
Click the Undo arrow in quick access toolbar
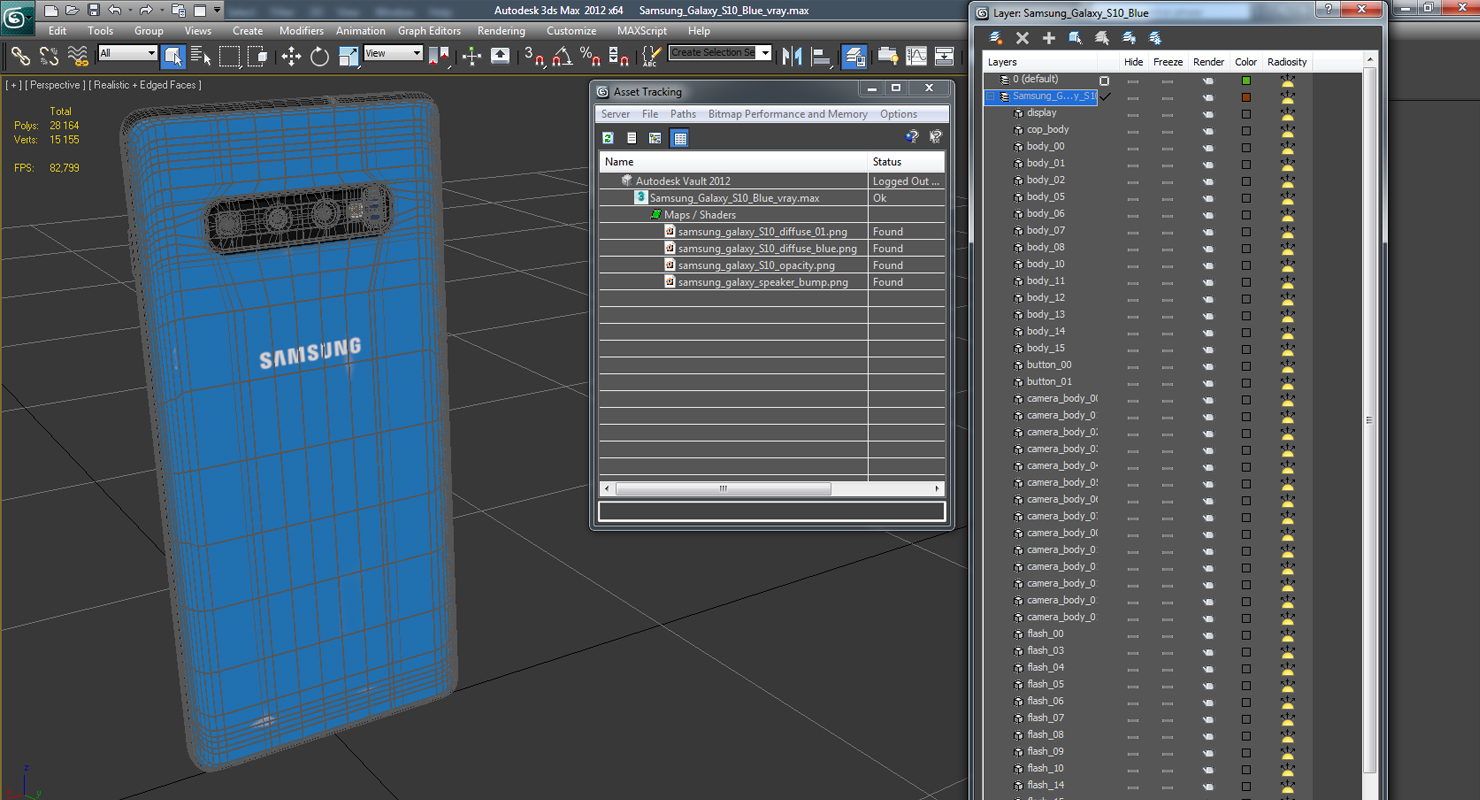[x=116, y=10]
